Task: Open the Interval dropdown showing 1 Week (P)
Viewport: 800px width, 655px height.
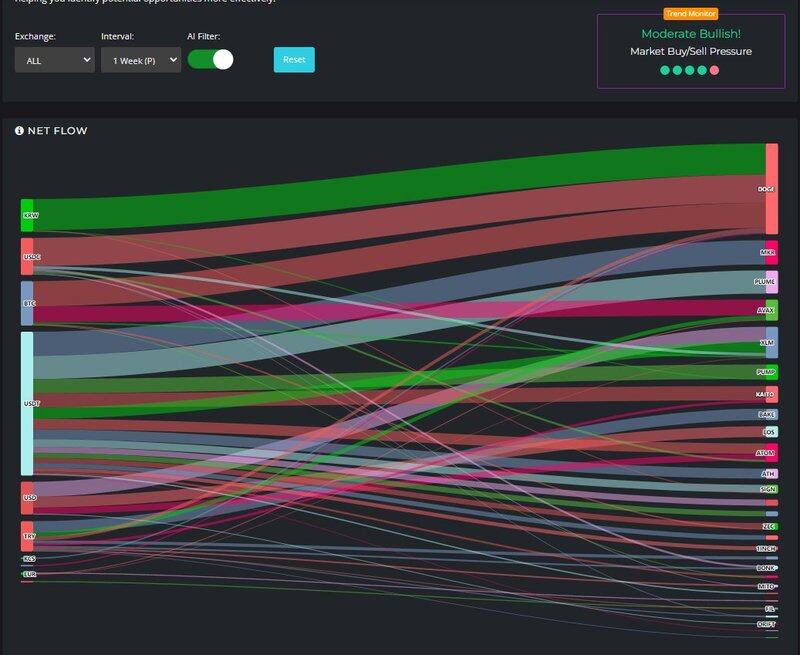Action: [x=141, y=60]
